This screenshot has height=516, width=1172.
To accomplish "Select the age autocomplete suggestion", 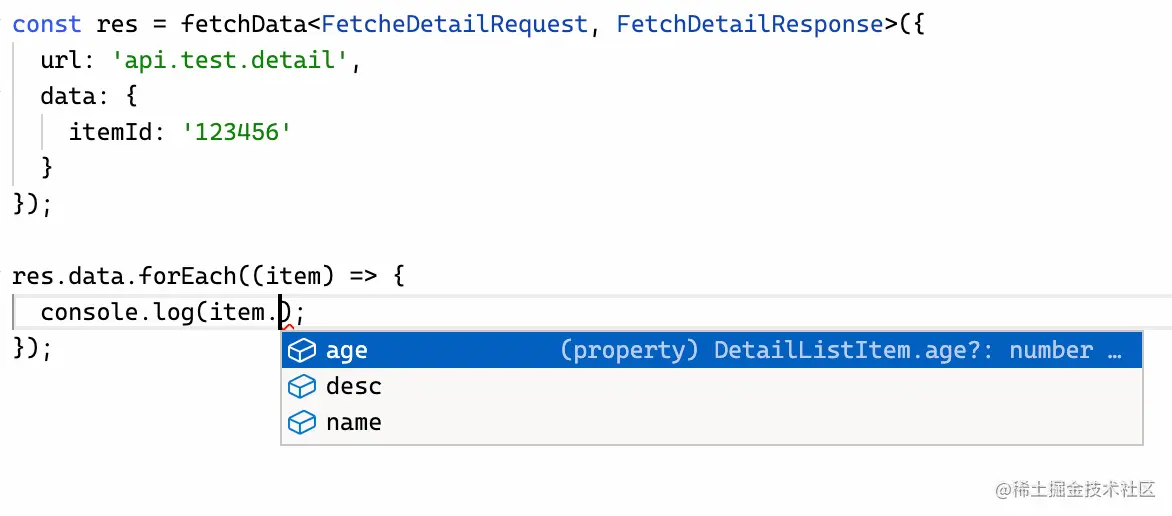I will (x=347, y=350).
